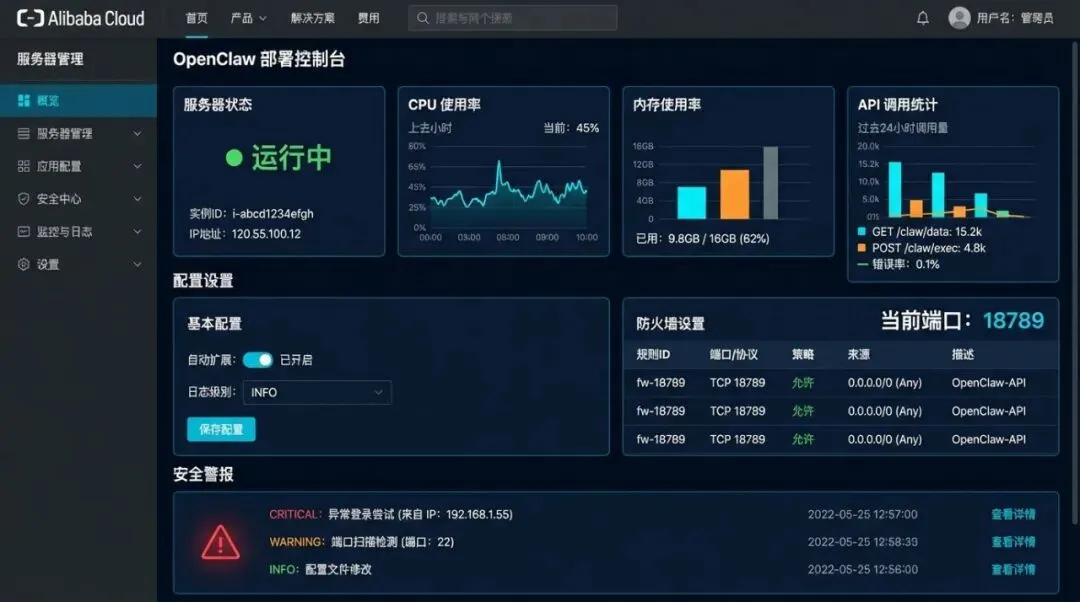The width and height of the screenshot is (1080, 602).
Task: Expand the 应用配置 chevron
Action: pos(137,166)
